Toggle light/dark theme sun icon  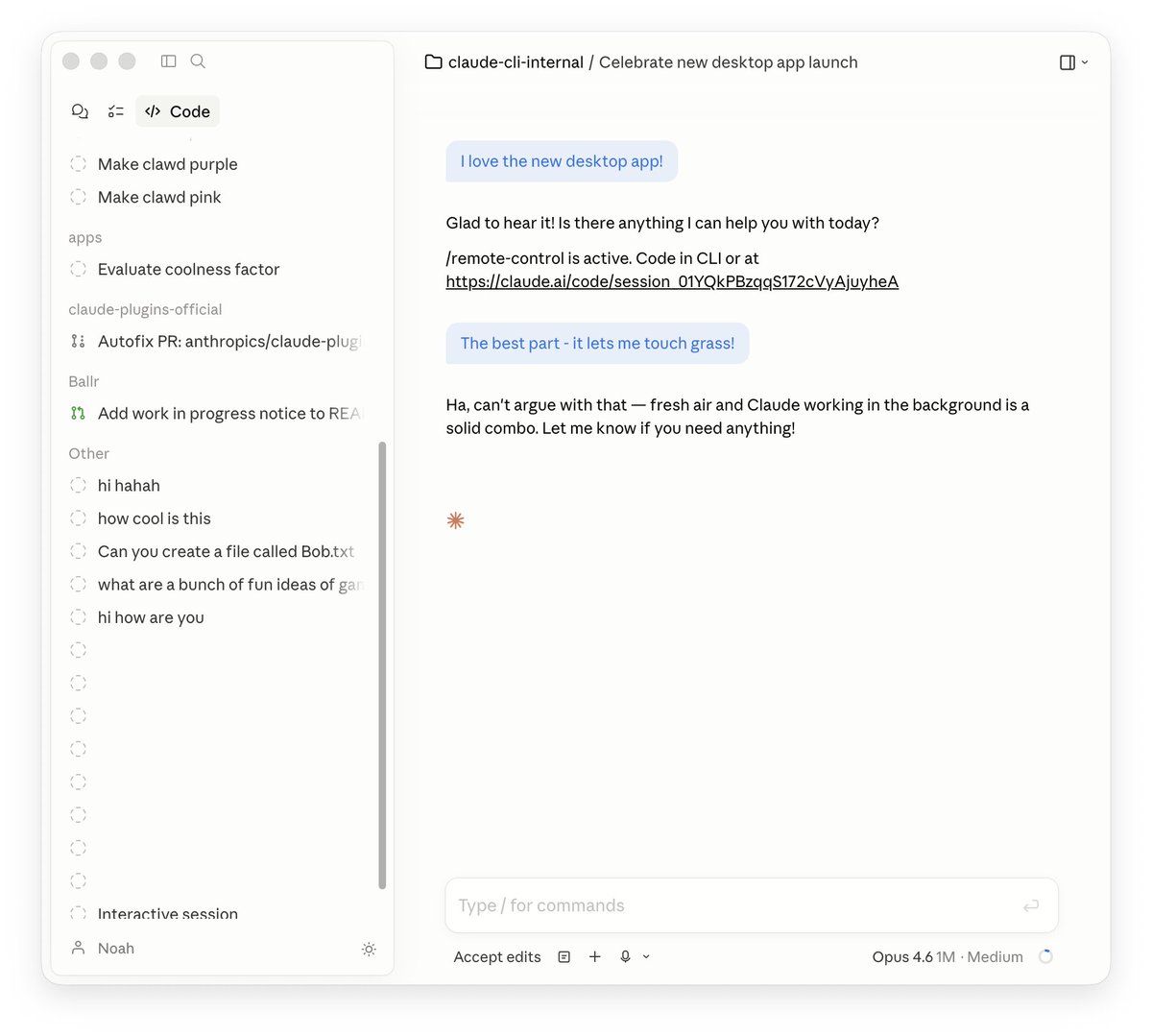(369, 949)
